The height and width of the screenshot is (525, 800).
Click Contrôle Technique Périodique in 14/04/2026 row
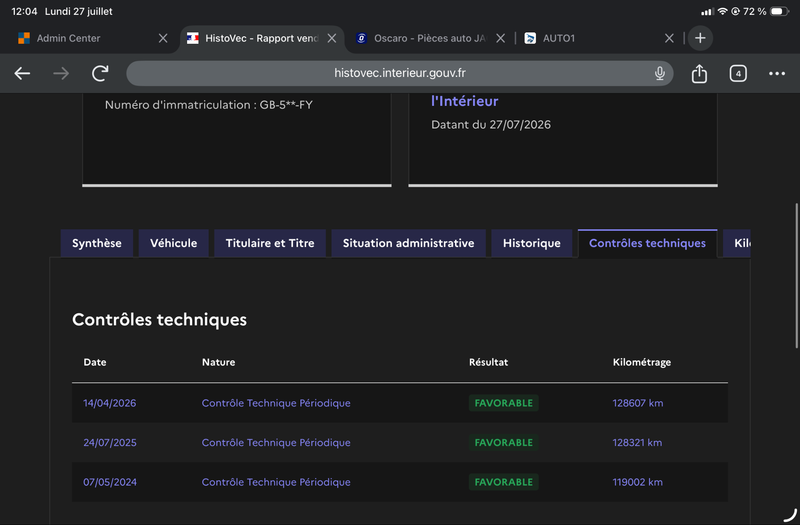coord(276,403)
